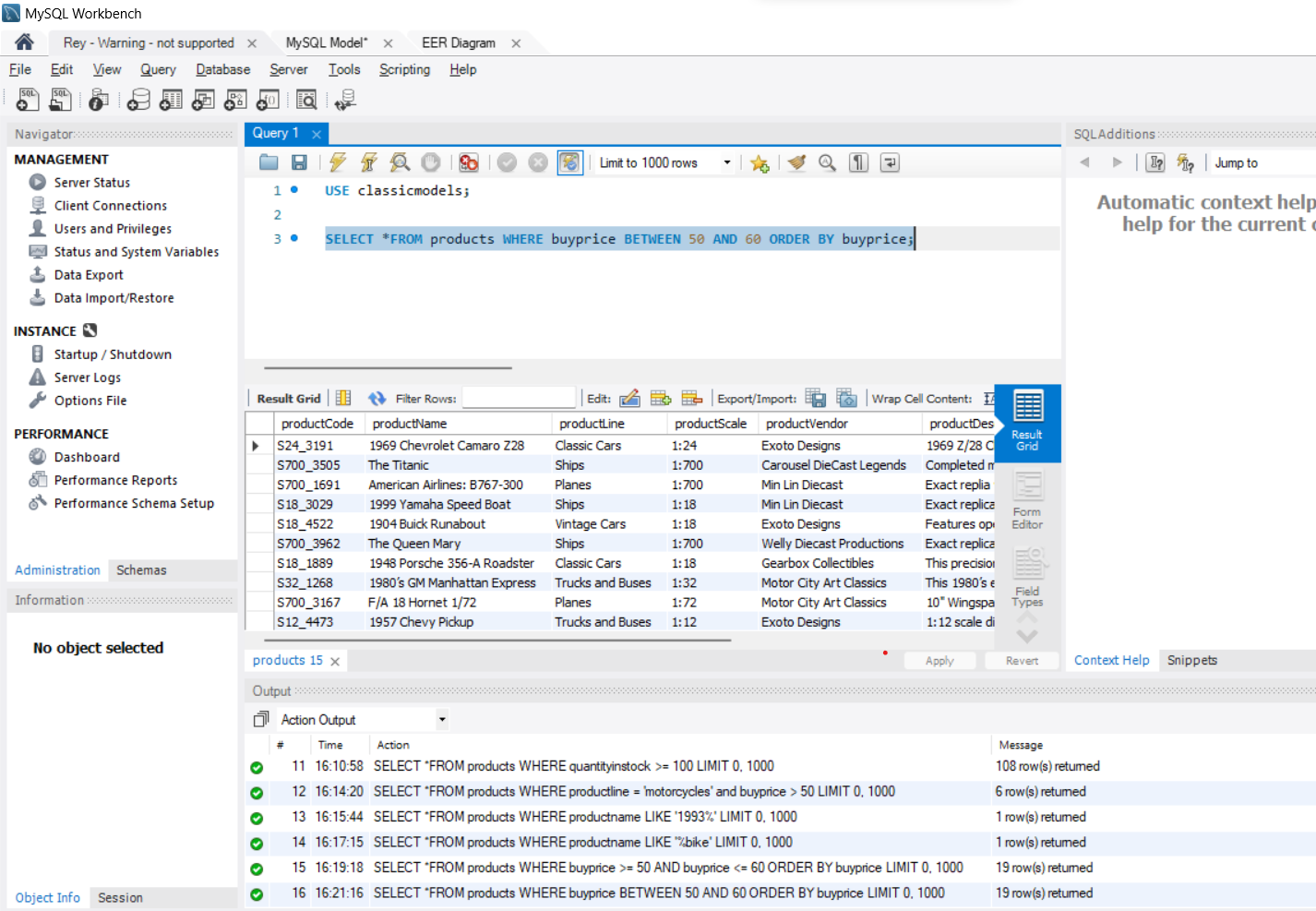Search table data toolbar icon
Screen dimensions: 1316x911
[x=306, y=100]
